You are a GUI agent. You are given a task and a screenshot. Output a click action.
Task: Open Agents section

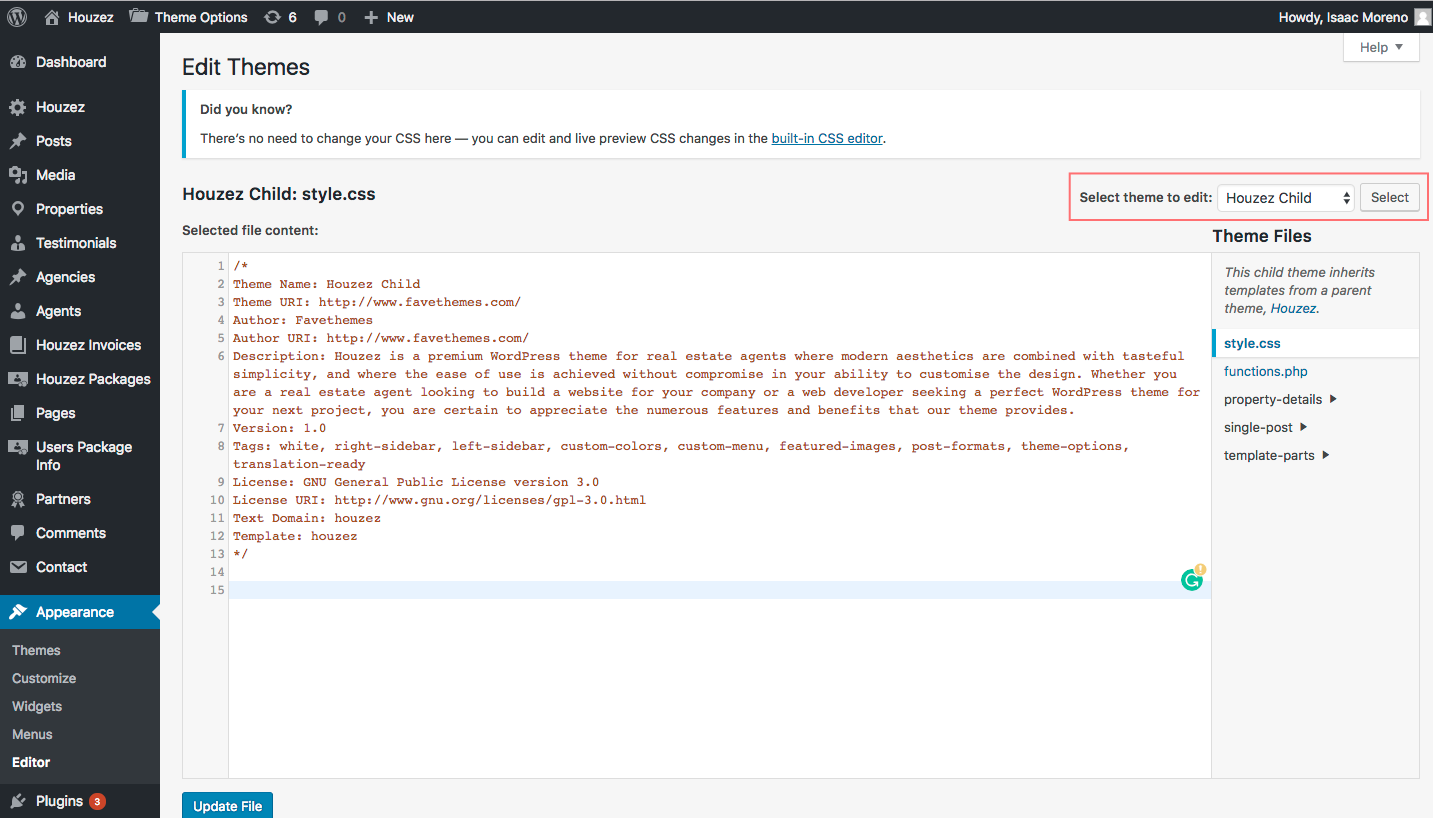tap(80, 311)
